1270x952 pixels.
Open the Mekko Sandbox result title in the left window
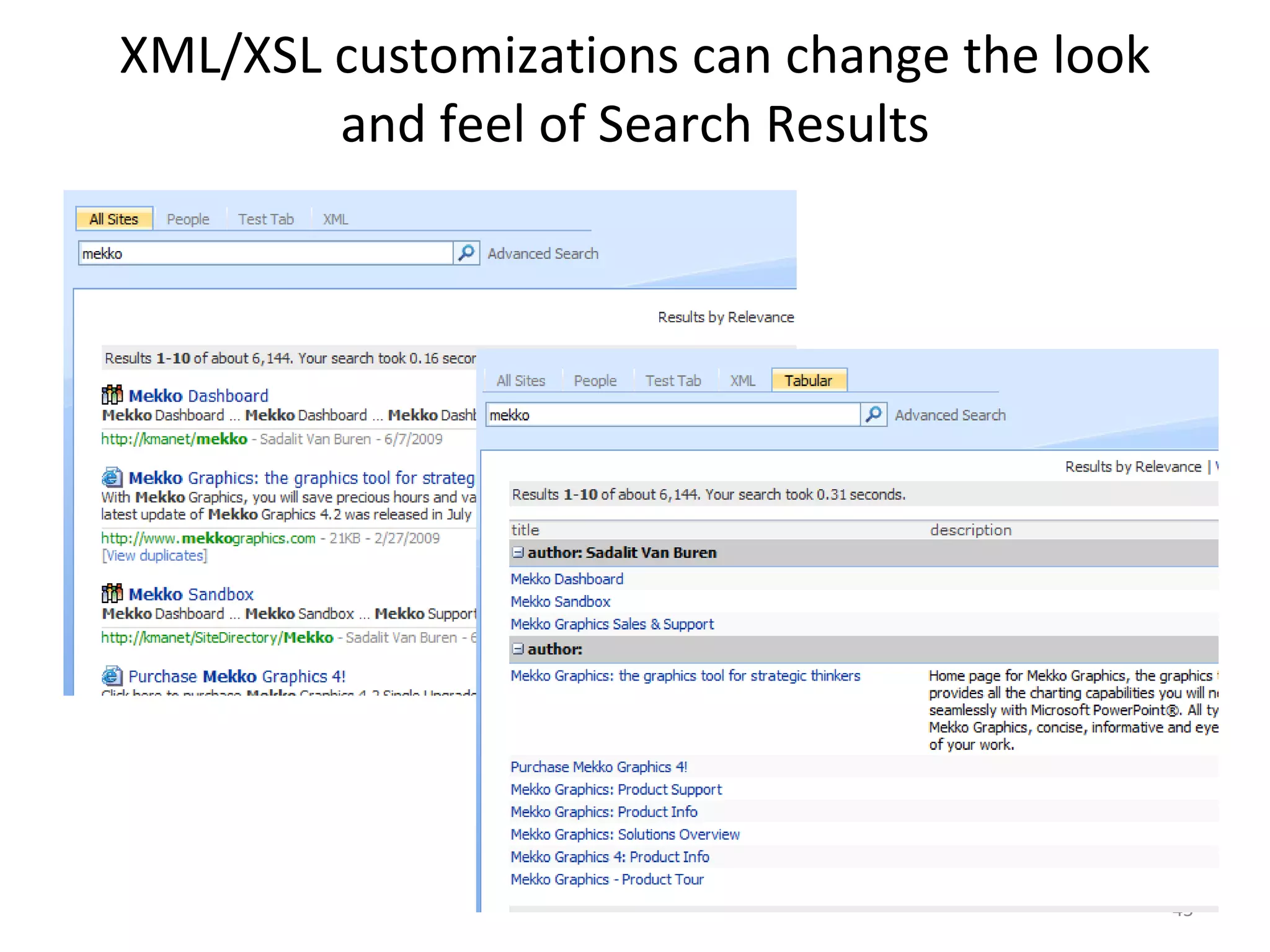(191, 594)
